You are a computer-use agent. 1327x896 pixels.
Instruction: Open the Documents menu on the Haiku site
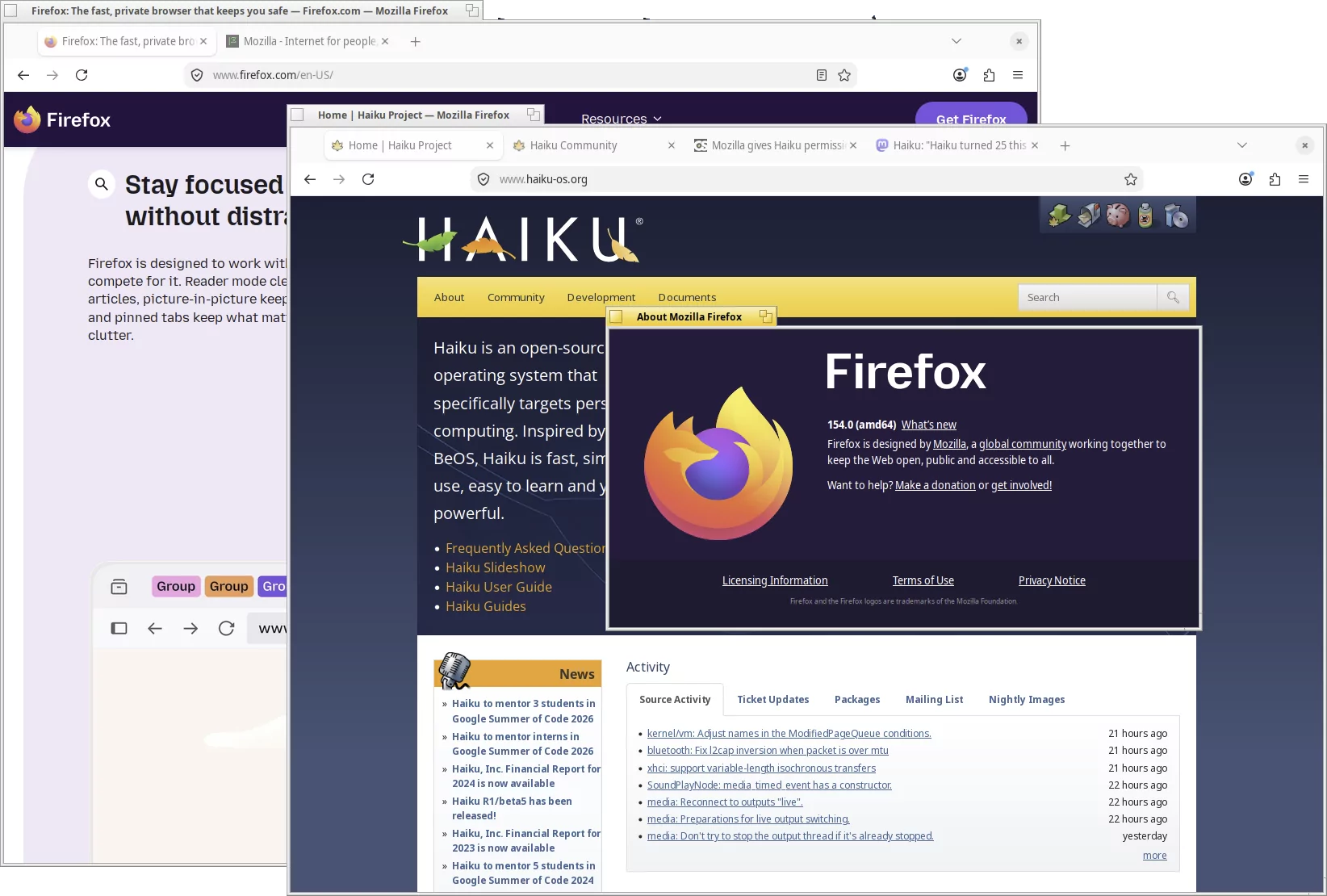[x=687, y=297]
